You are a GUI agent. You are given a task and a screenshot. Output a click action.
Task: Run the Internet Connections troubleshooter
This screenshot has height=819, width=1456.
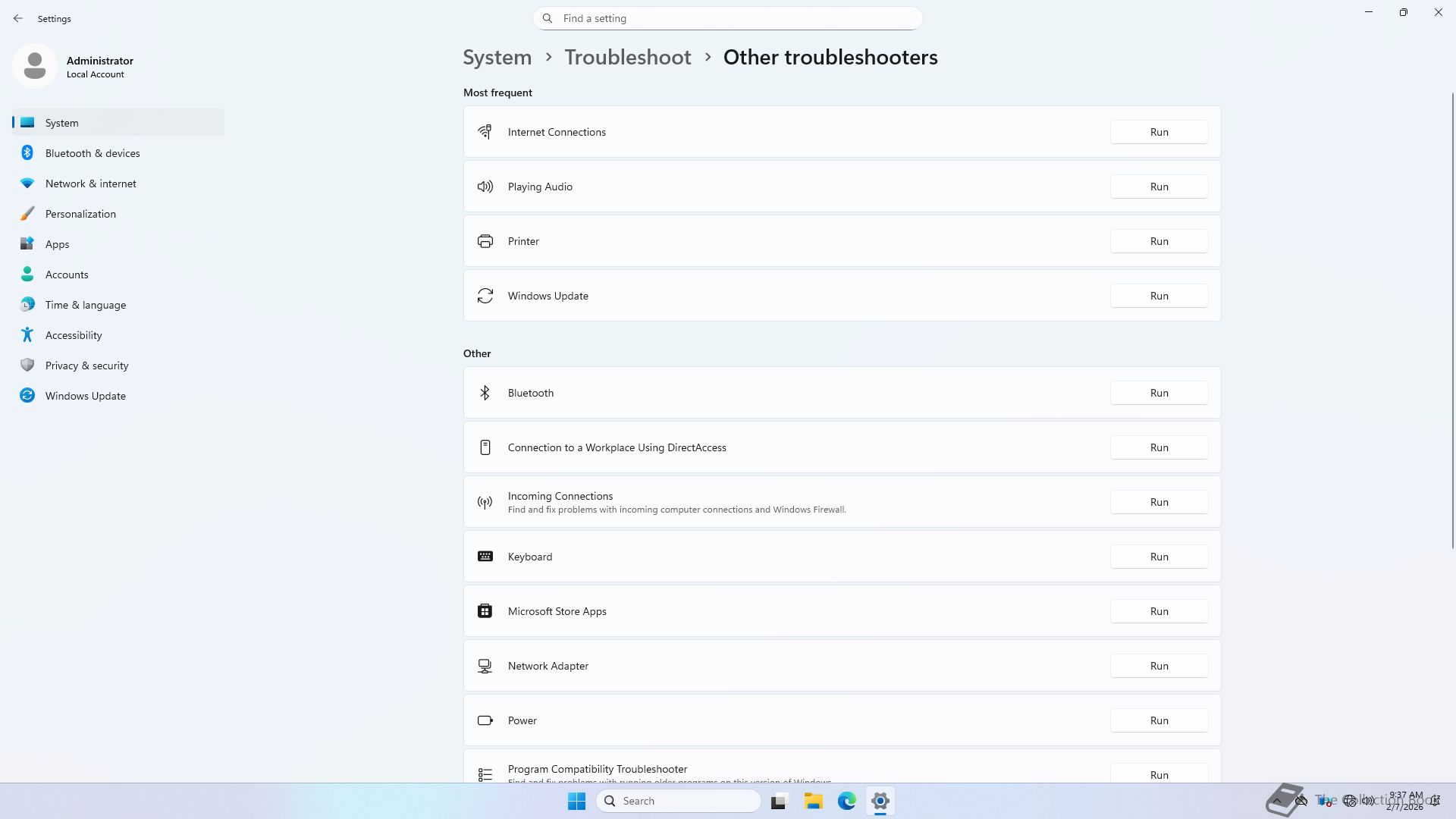pos(1159,132)
